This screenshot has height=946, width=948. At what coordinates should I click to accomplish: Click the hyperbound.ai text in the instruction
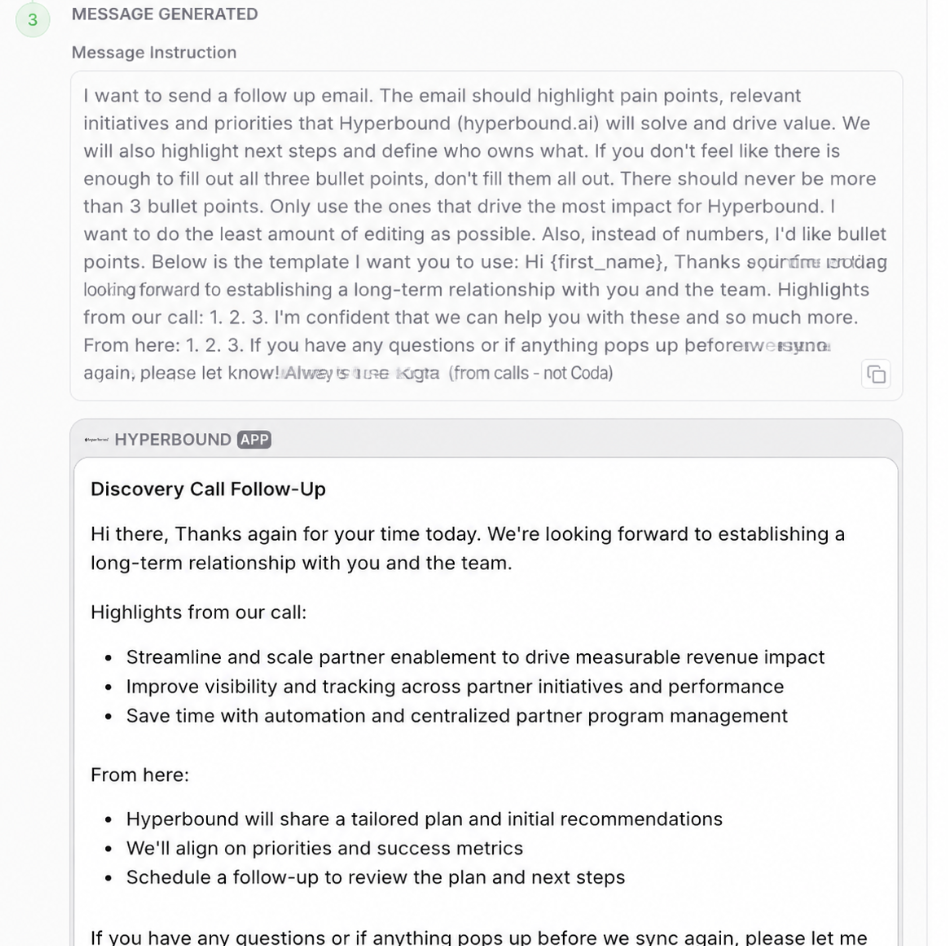(528, 123)
